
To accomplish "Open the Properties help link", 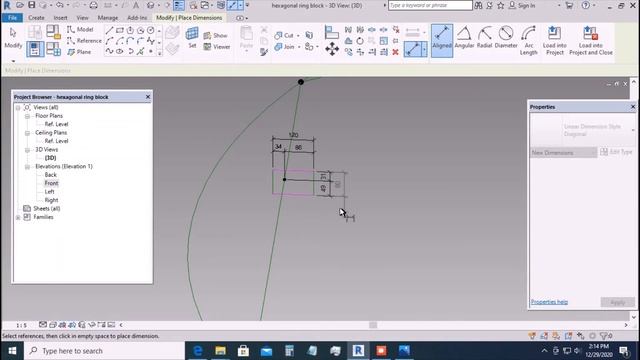I will 549,302.
